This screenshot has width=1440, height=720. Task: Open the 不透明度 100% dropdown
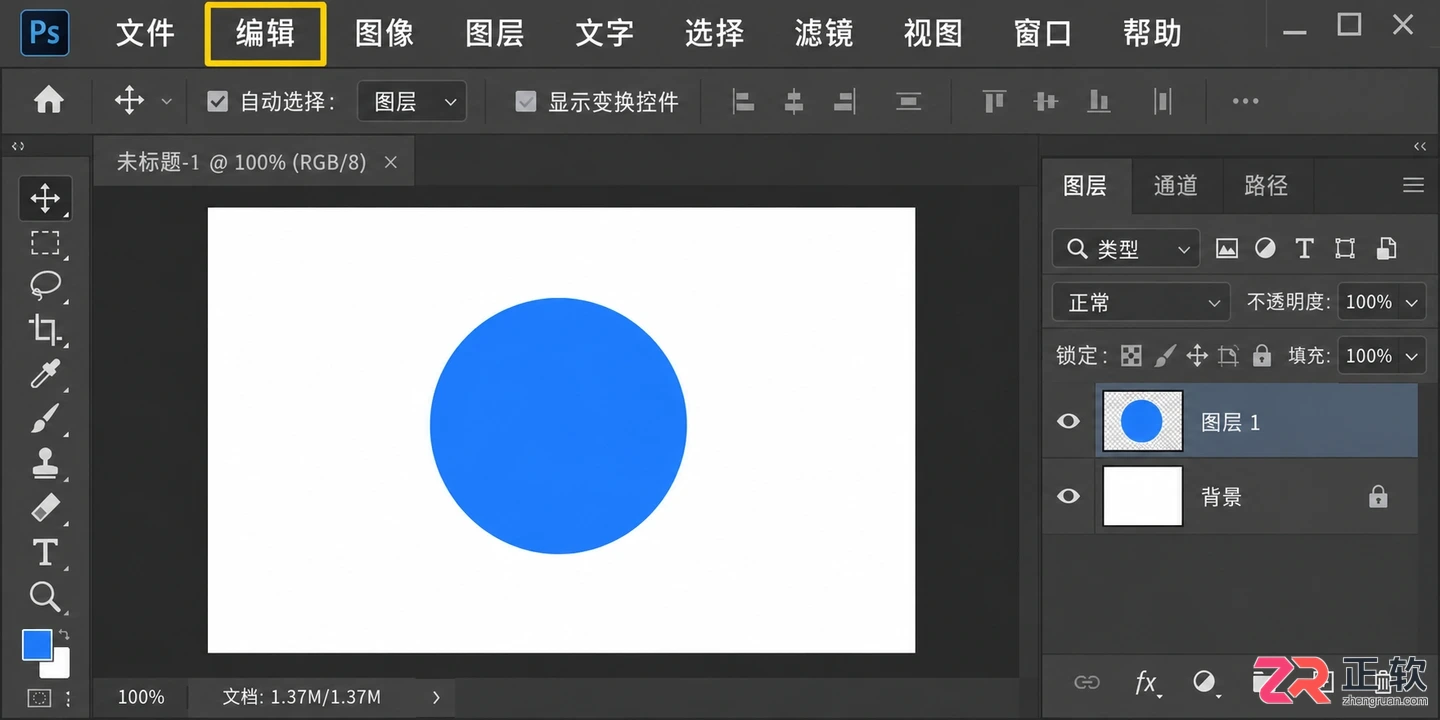(x=1382, y=302)
